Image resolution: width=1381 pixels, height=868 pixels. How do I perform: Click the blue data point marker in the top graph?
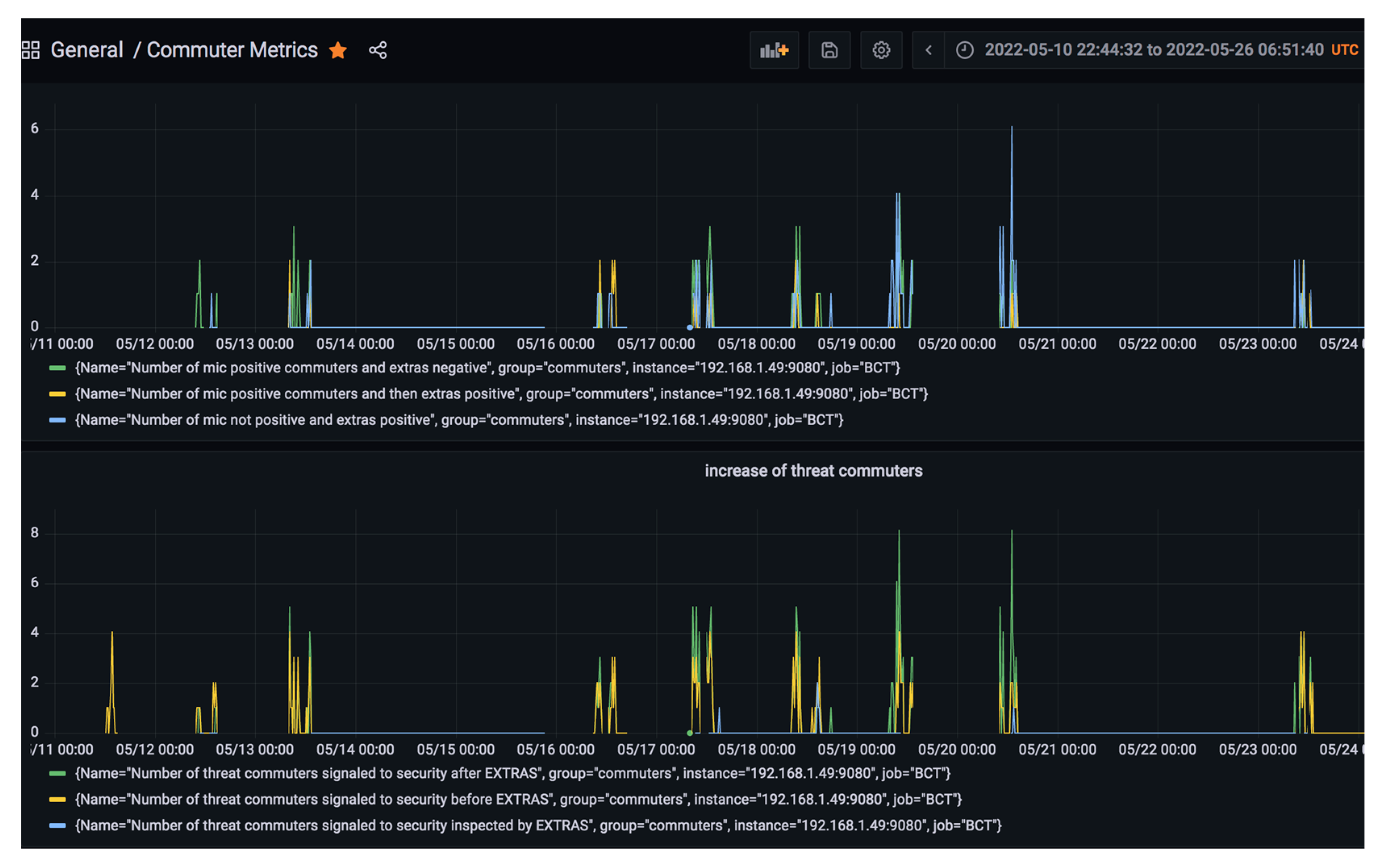[x=689, y=328]
